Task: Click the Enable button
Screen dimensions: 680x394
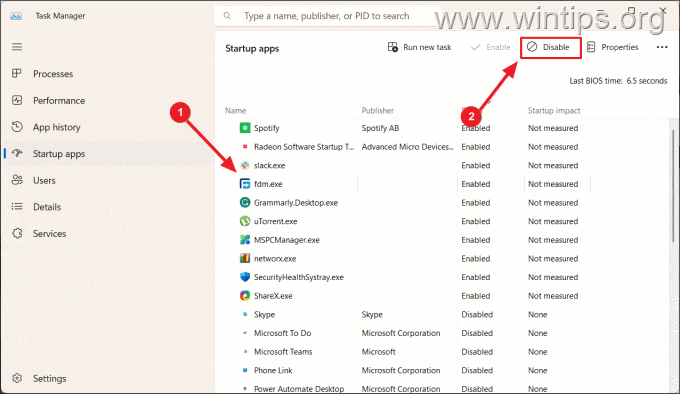Action: tap(490, 47)
